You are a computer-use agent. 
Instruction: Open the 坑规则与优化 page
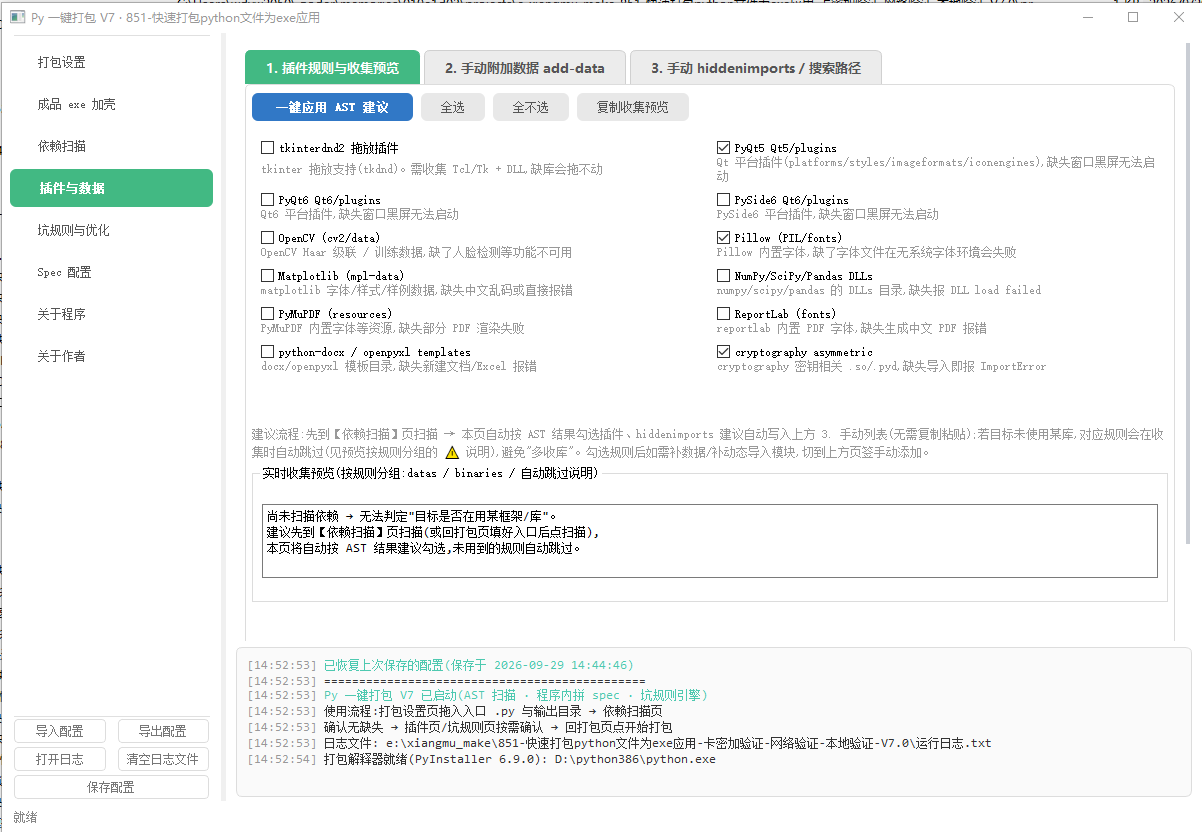pyautogui.click(x=111, y=230)
